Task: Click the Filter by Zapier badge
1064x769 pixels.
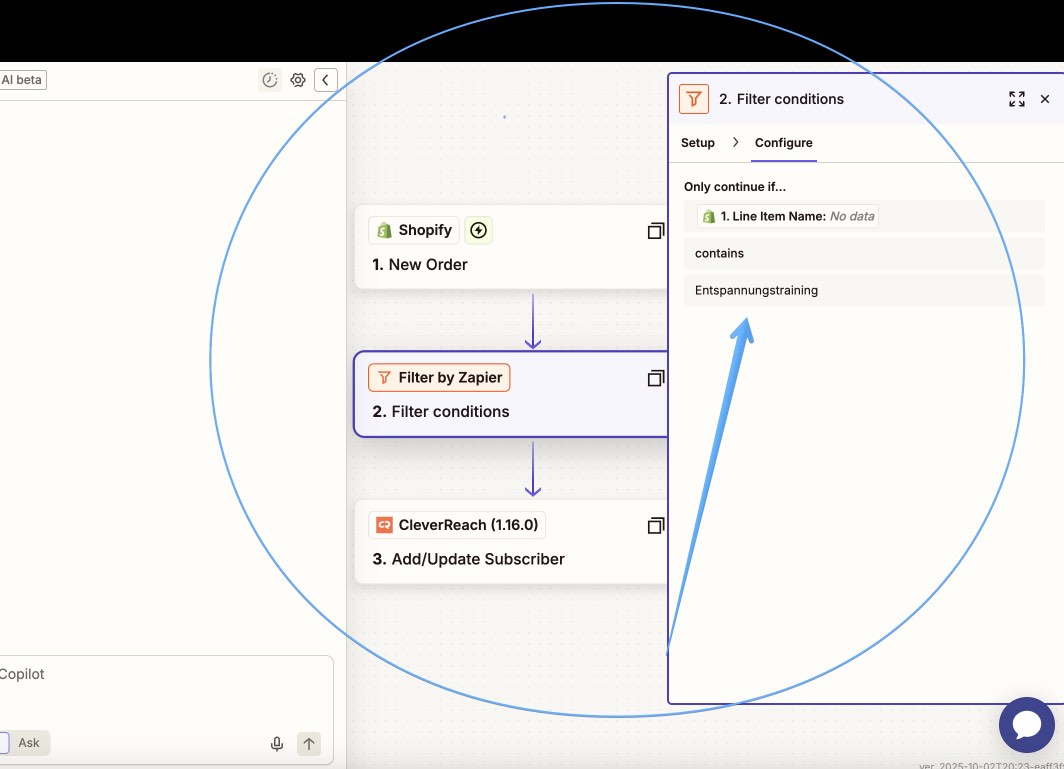Action: click(x=439, y=377)
